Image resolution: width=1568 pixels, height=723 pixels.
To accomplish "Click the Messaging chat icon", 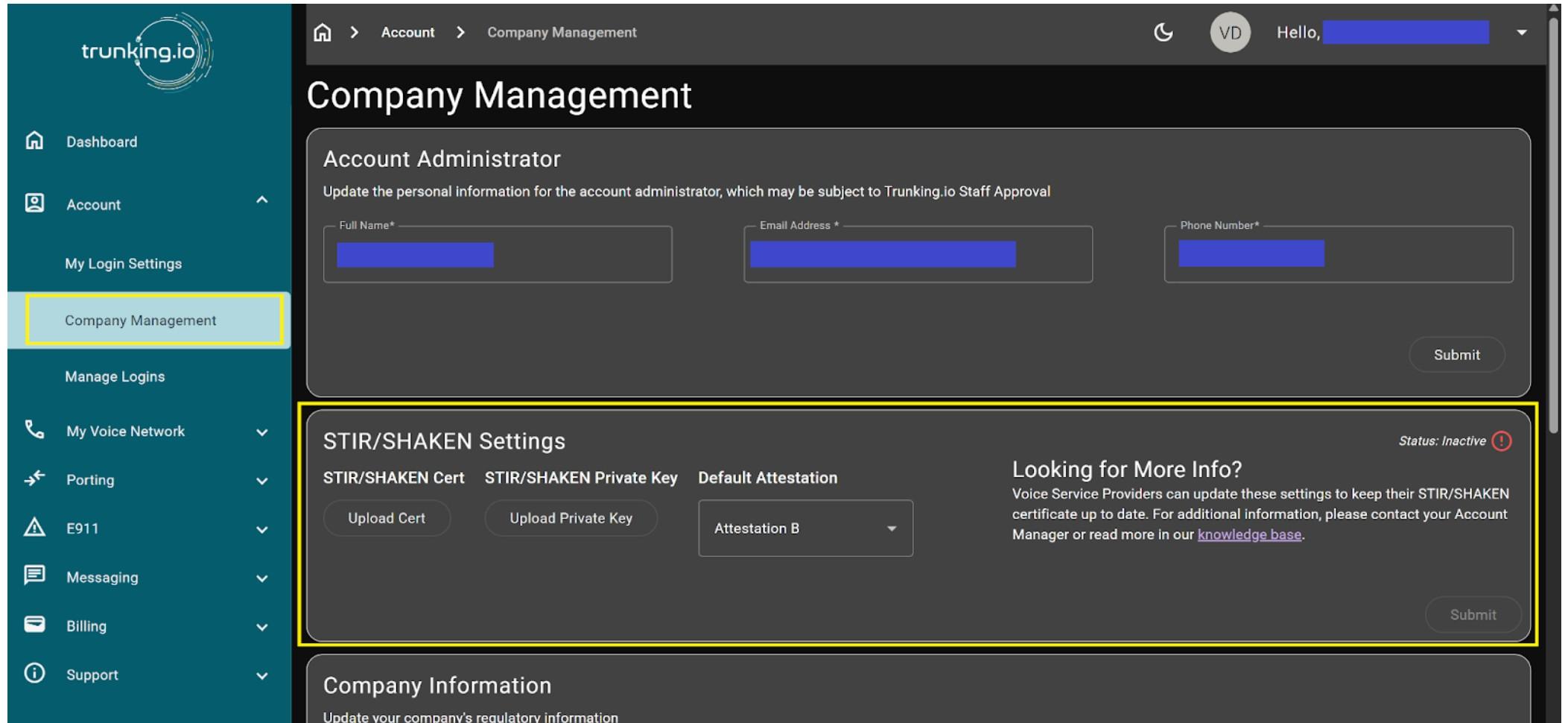I will click(x=34, y=576).
